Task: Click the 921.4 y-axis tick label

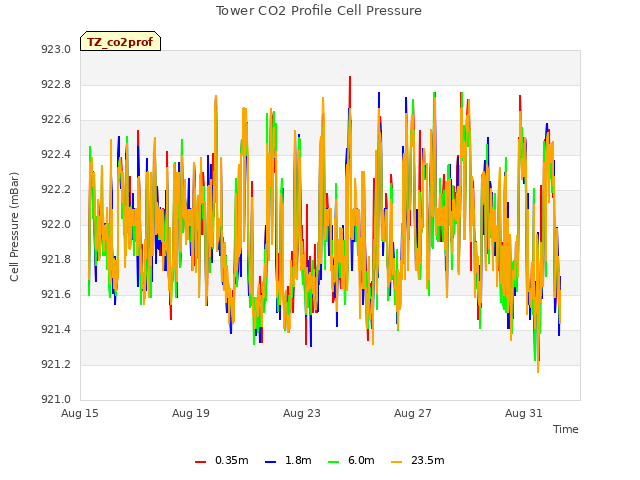Action: [x=56, y=329]
